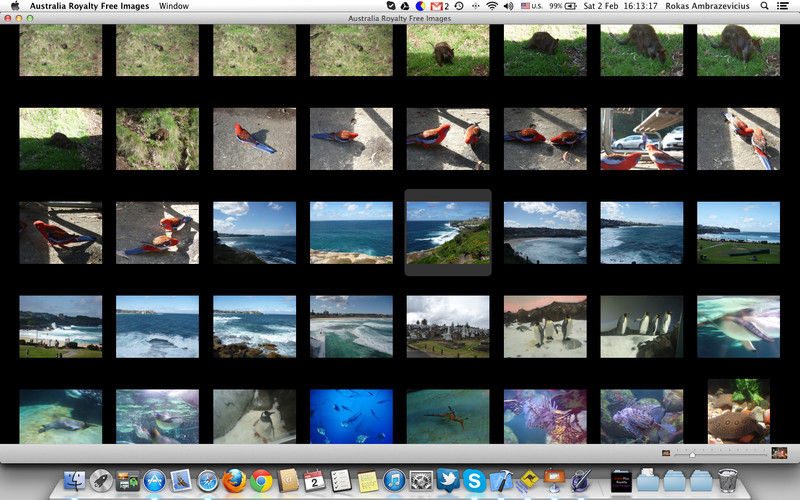Screen dimensions: 800x500
Task: Click Time Machine menu bar icon
Action: point(459,6)
